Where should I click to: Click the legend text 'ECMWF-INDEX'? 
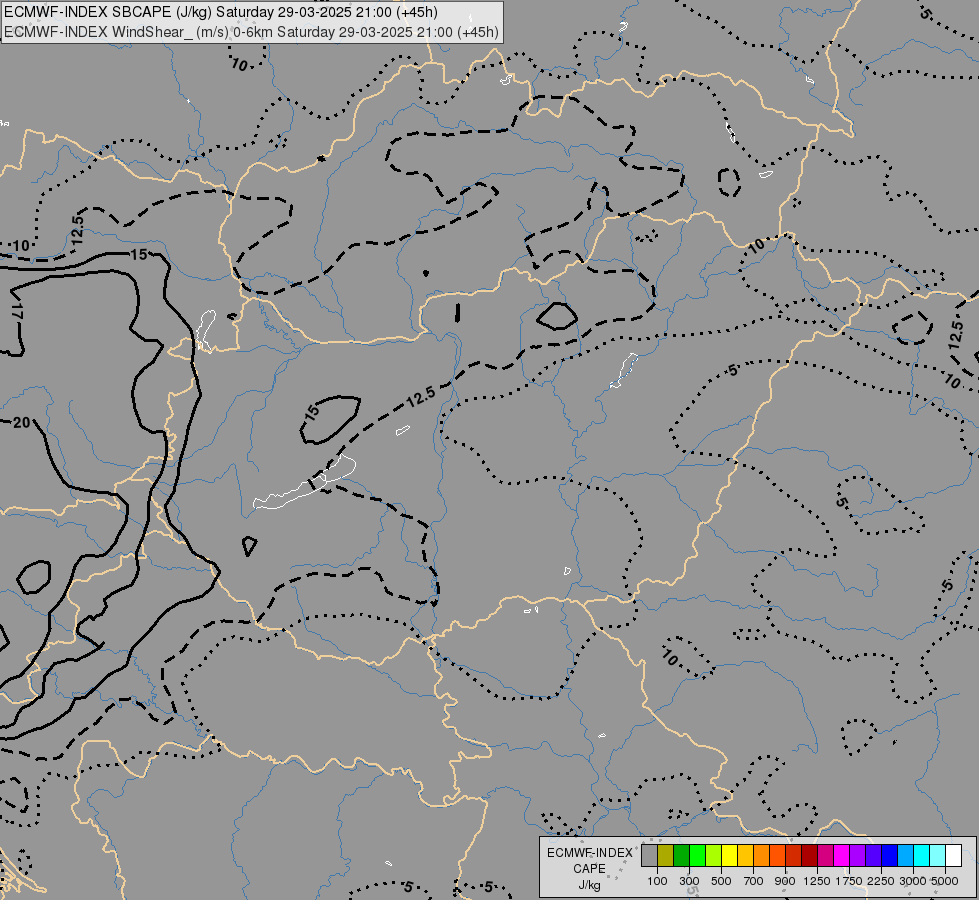click(x=590, y=853)
